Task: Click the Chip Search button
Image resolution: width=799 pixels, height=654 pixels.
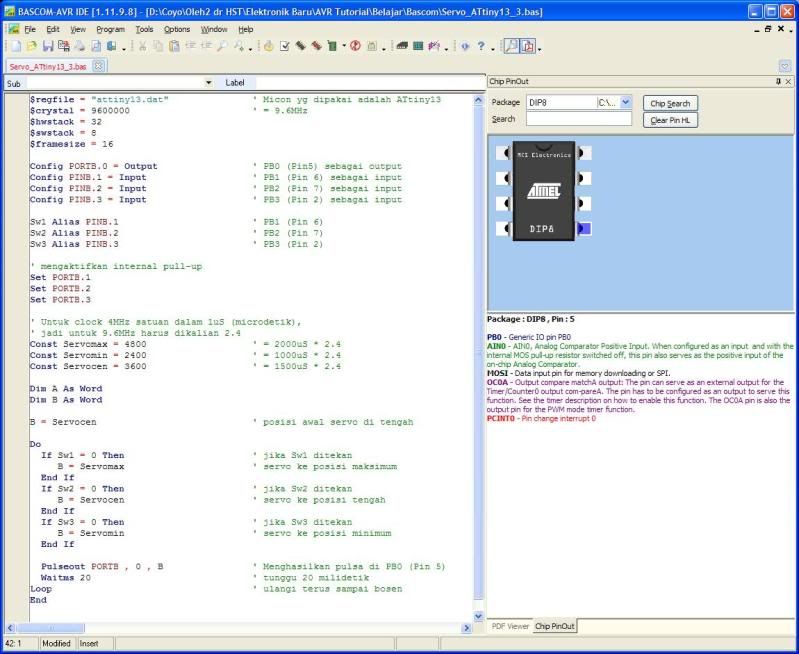Action: [670, 103]
